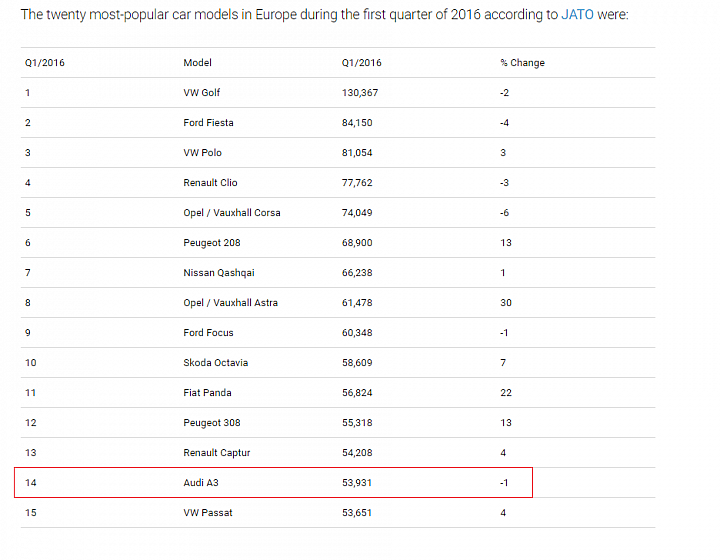Select the VW Golf model cell
Image resolution: width=720 pixels, height=560 pixels.
coord(202,93)
